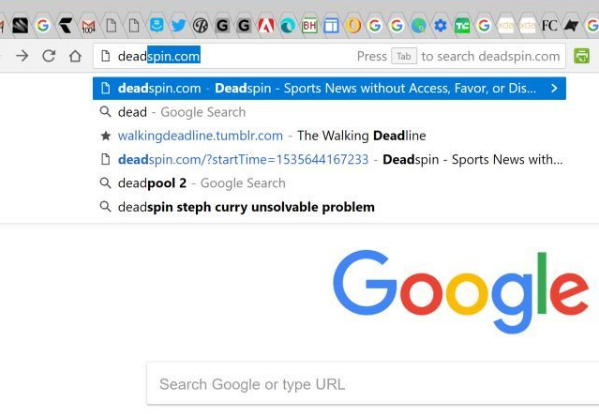The image size is (599, 414).
Task: Select the highlighted deadspin.com suggestion
Action: (329, 88)
